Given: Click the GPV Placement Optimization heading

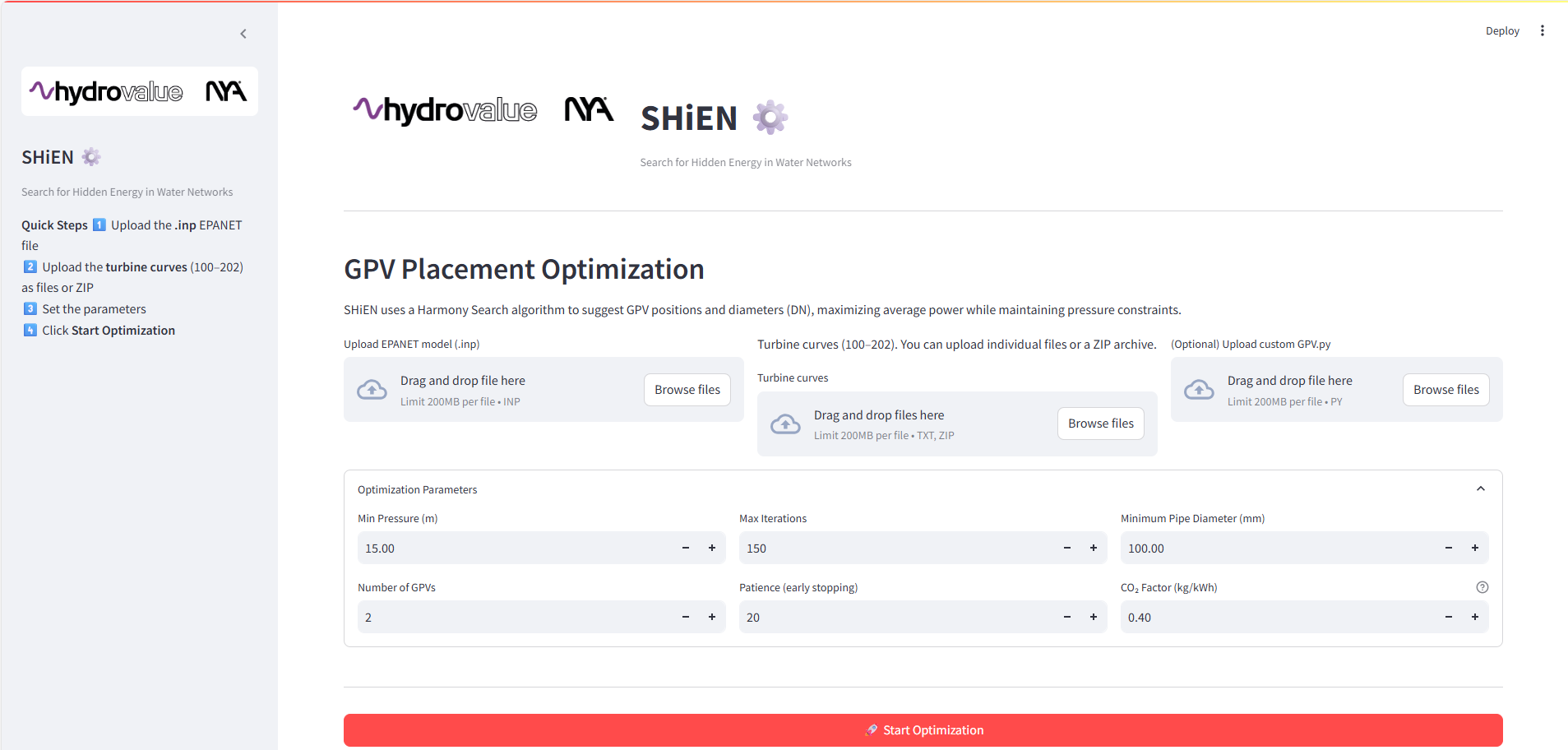Looking at the screenshot, I should 524,270.
